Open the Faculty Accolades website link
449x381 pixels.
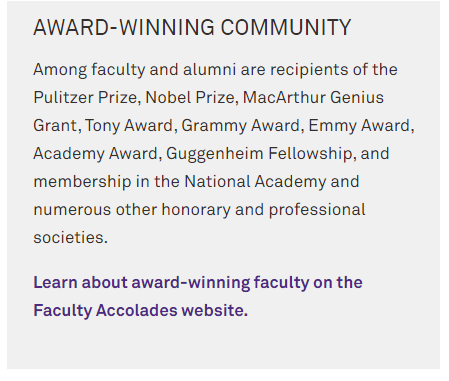coord(198,296)
